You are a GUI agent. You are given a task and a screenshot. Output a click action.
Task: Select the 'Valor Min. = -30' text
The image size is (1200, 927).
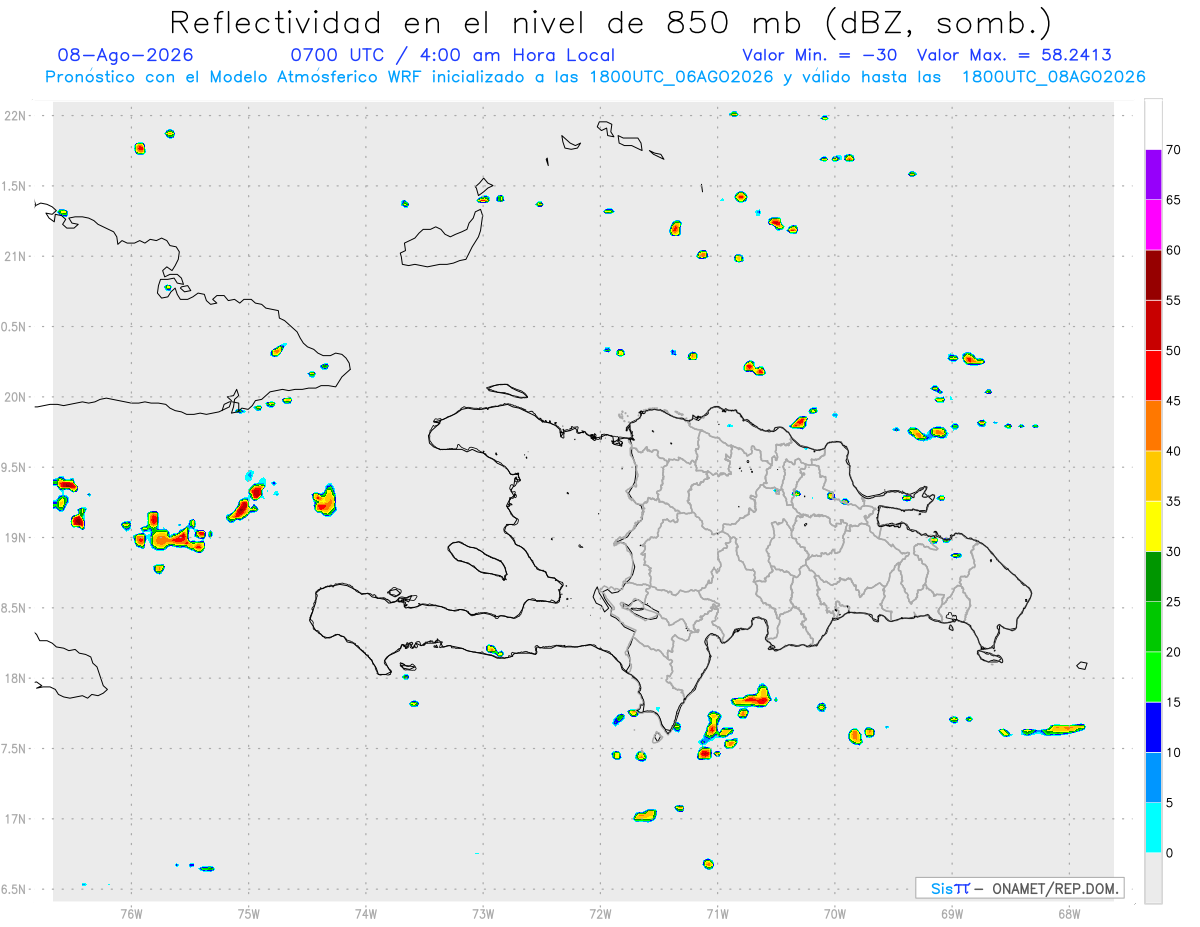(821, 55)
